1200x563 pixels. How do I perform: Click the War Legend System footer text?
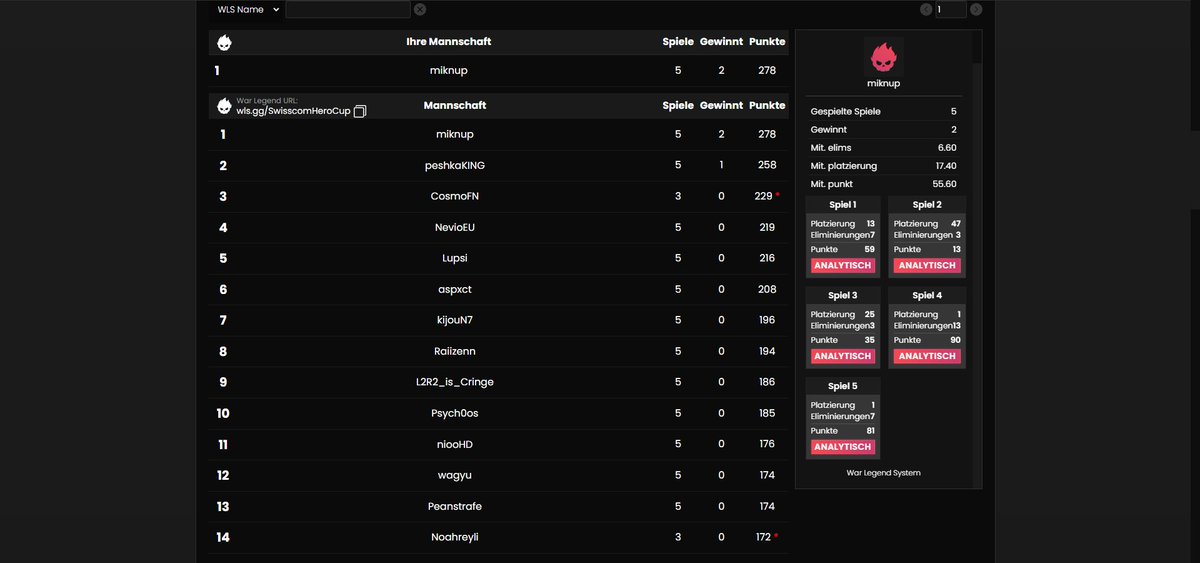883,472
